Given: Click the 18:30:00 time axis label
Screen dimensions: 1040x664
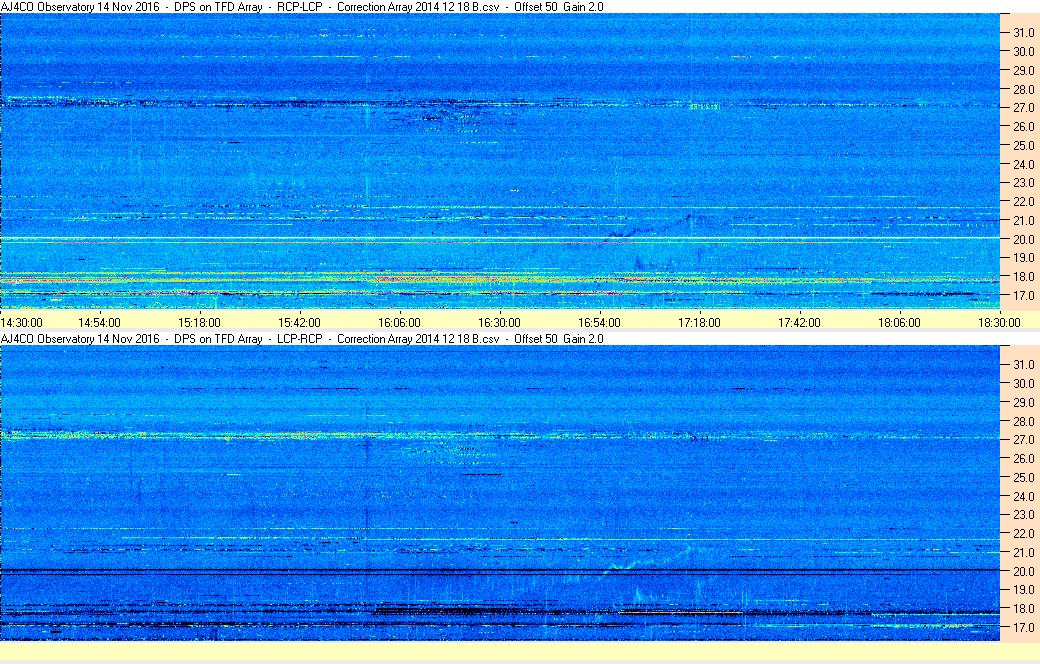Looking at the screenshot, I should [1000, 322].
